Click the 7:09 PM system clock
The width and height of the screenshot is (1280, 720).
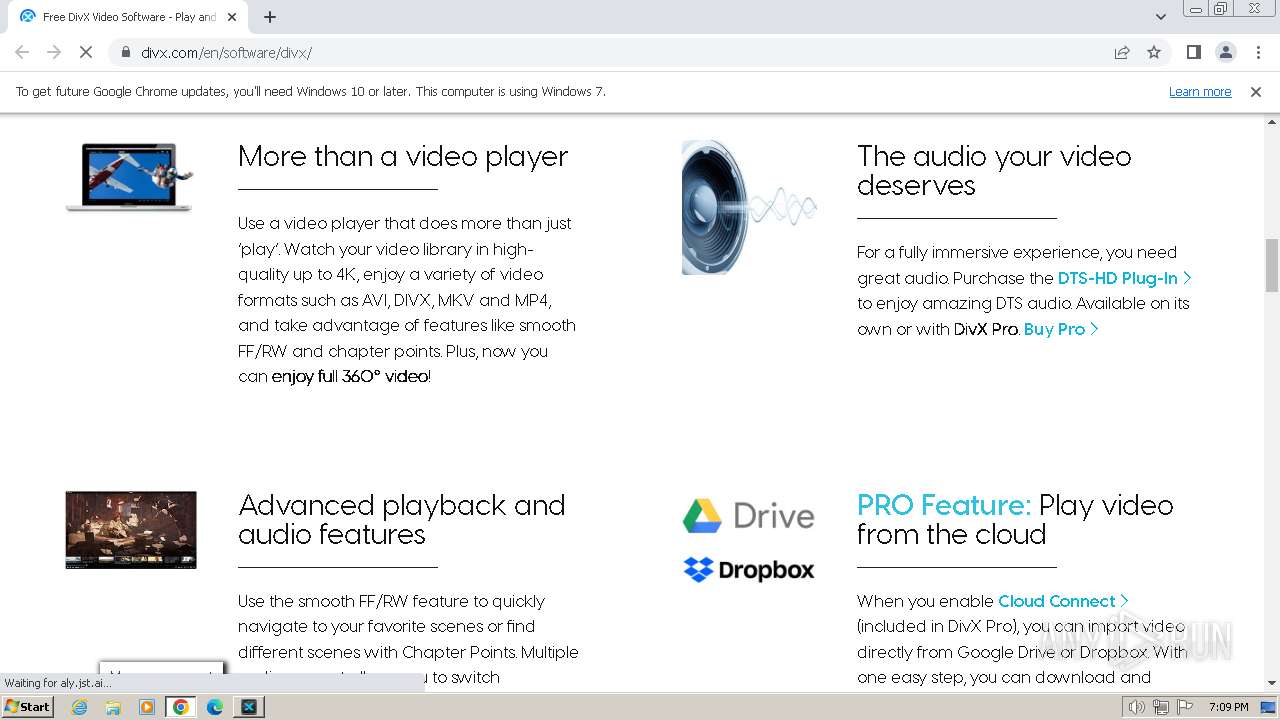1228,707
